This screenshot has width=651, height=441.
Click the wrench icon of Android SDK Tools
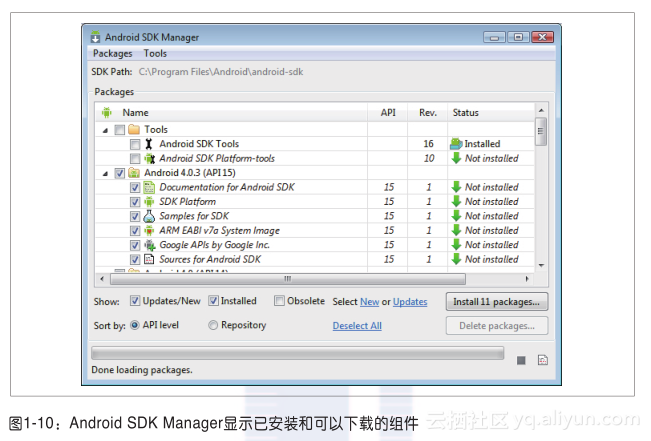pos(149,144)
